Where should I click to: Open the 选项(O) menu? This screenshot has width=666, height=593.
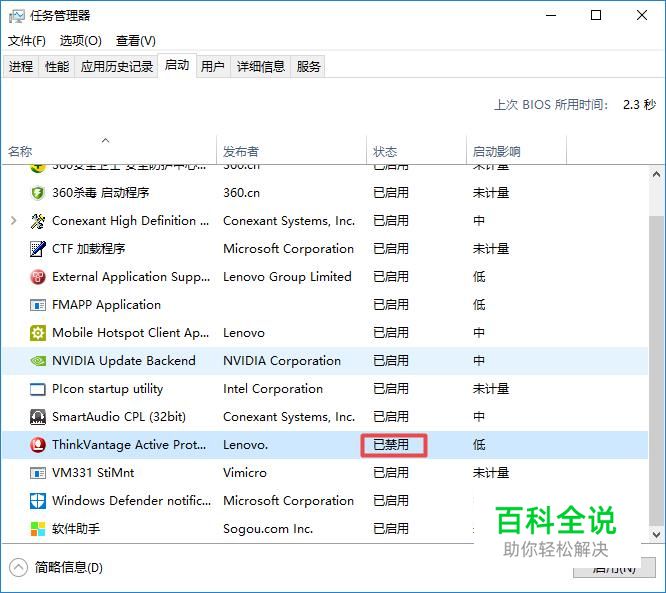pos(81,41)
